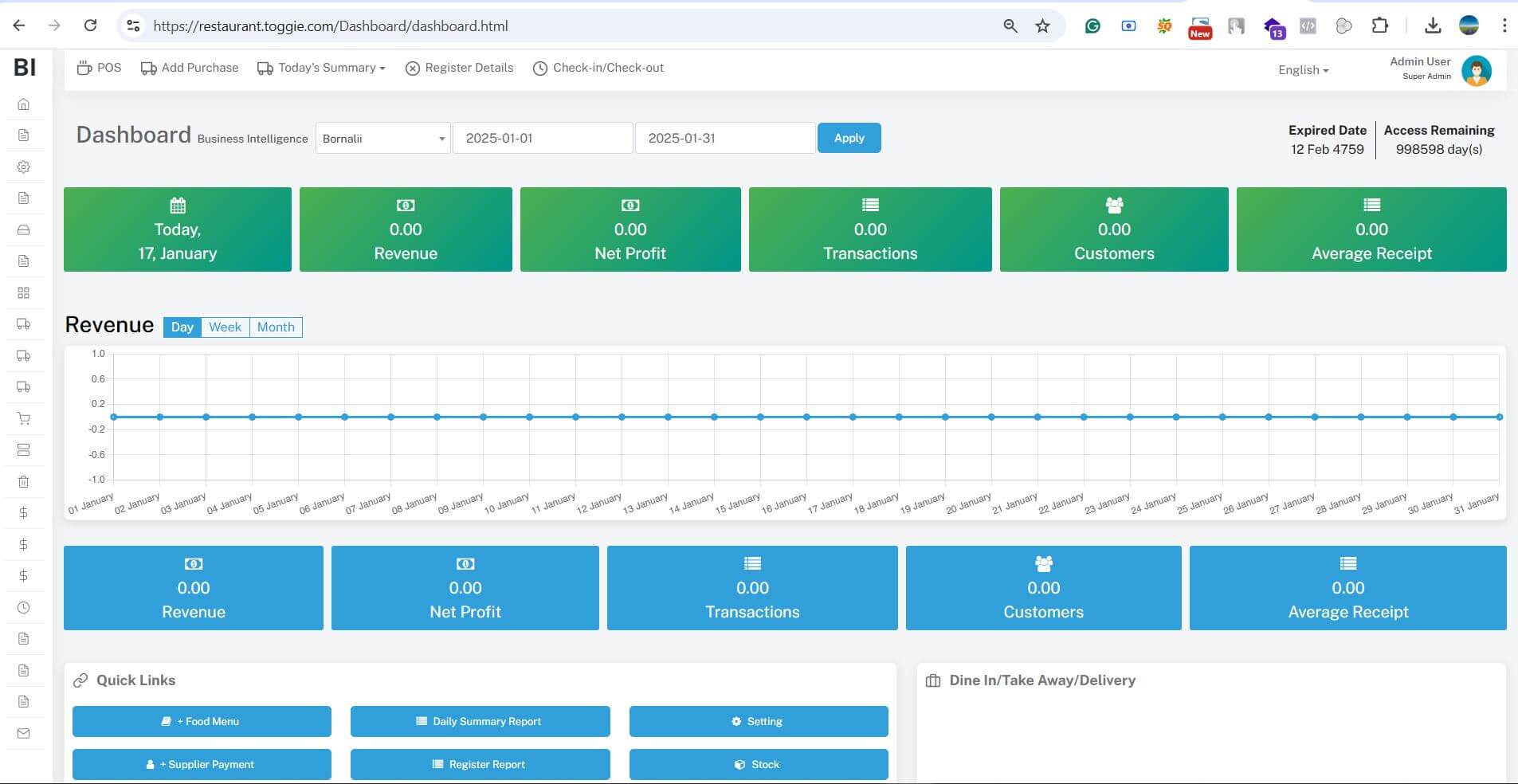
Task: Select Day view for the Revenue chart
Action: coord(182,327)
